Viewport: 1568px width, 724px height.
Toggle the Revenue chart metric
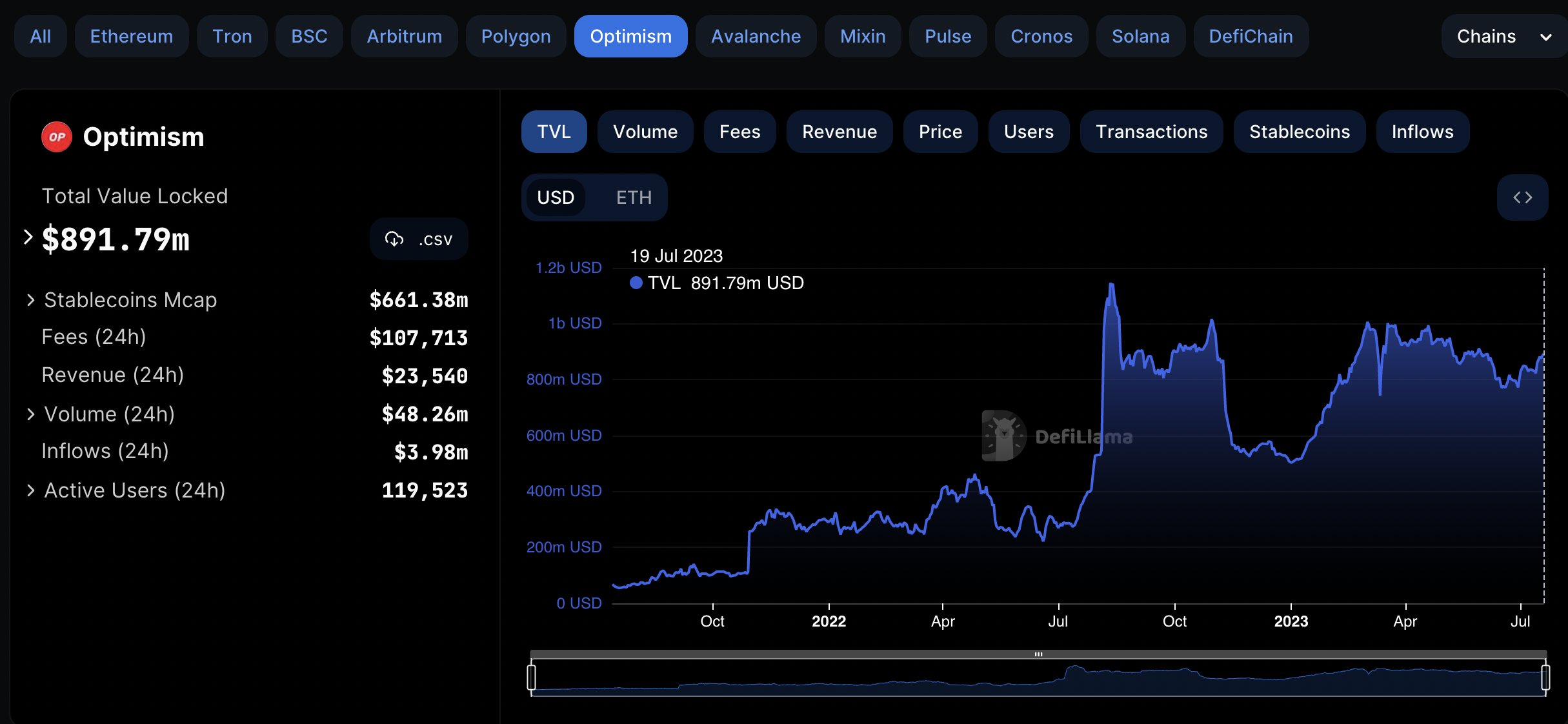click(839, 132)
